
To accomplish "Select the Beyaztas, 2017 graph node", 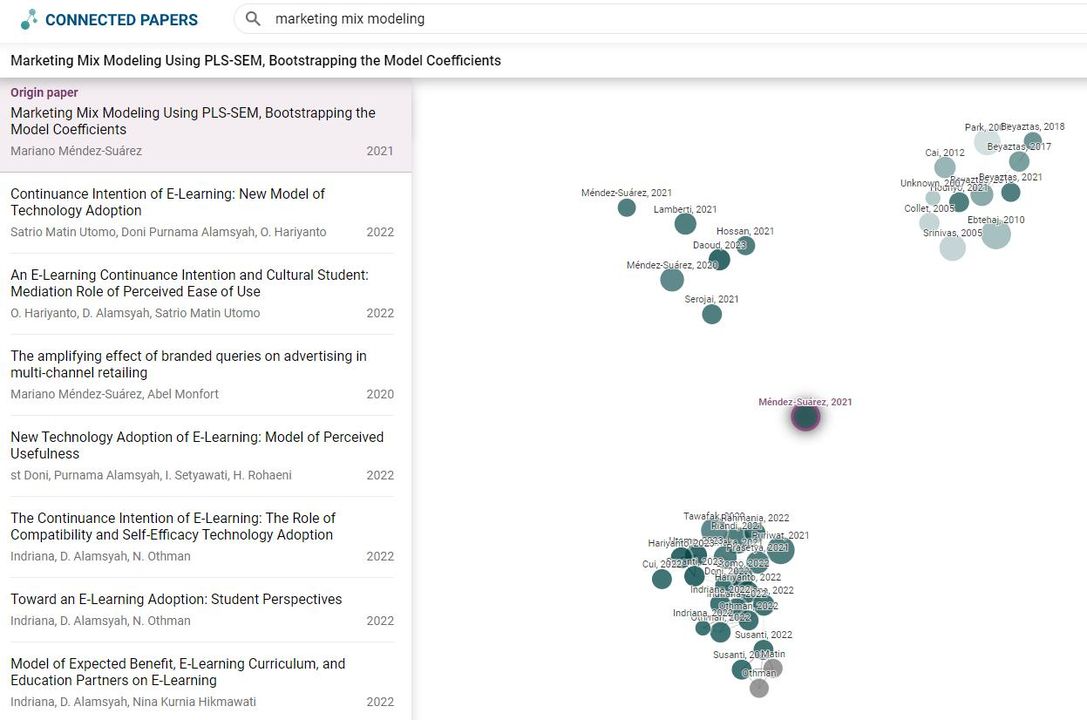I will [x=1019, y=161].
